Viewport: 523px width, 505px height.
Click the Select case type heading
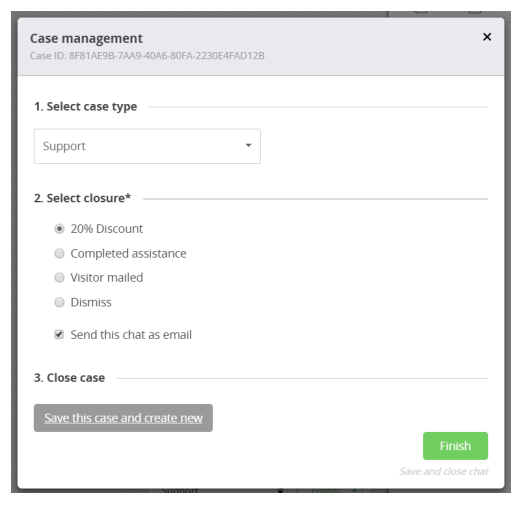(85, 107)
